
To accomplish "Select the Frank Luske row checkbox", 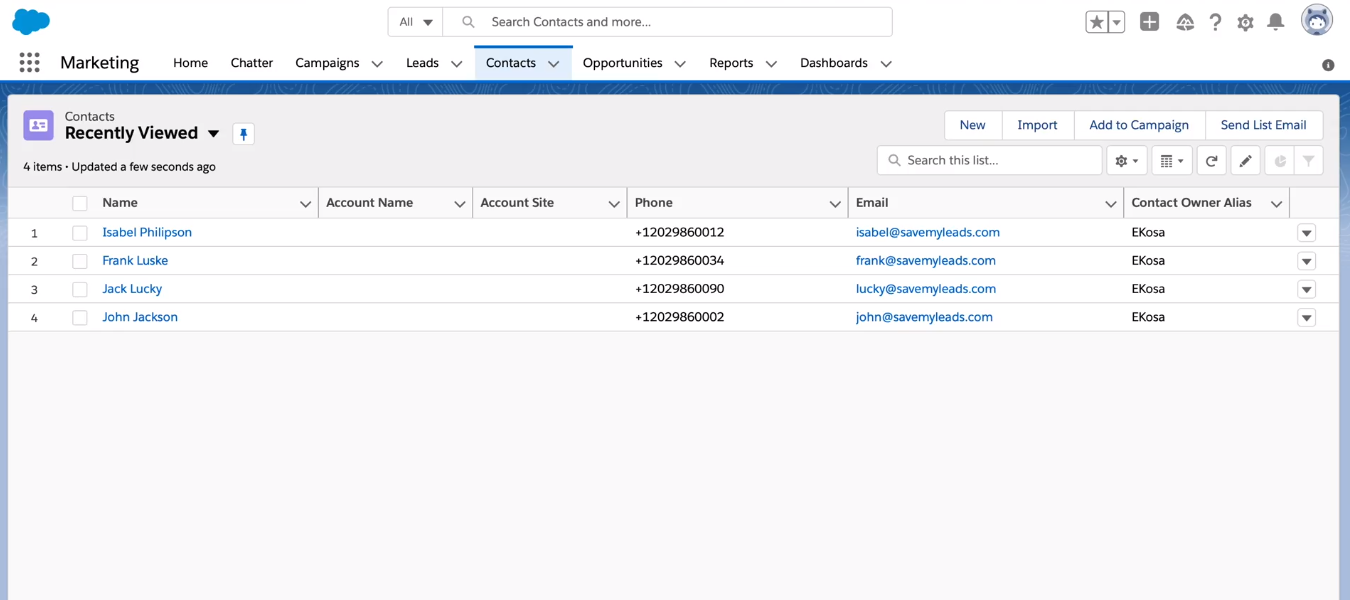I will click(x=80, y=261).
